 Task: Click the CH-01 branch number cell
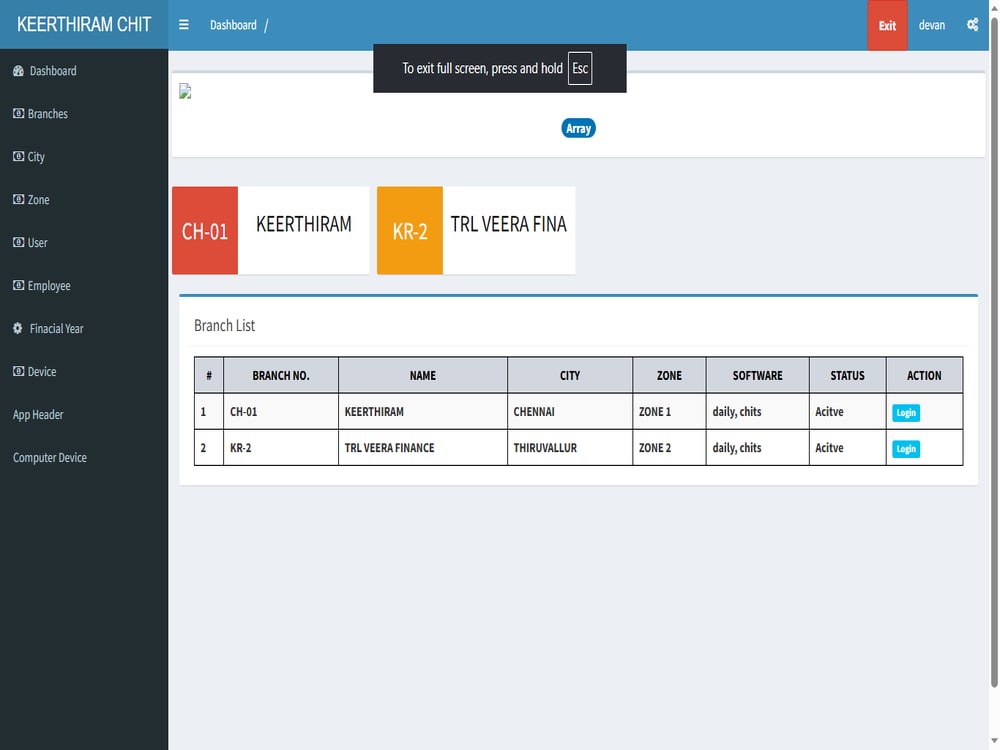pos(281,411)
